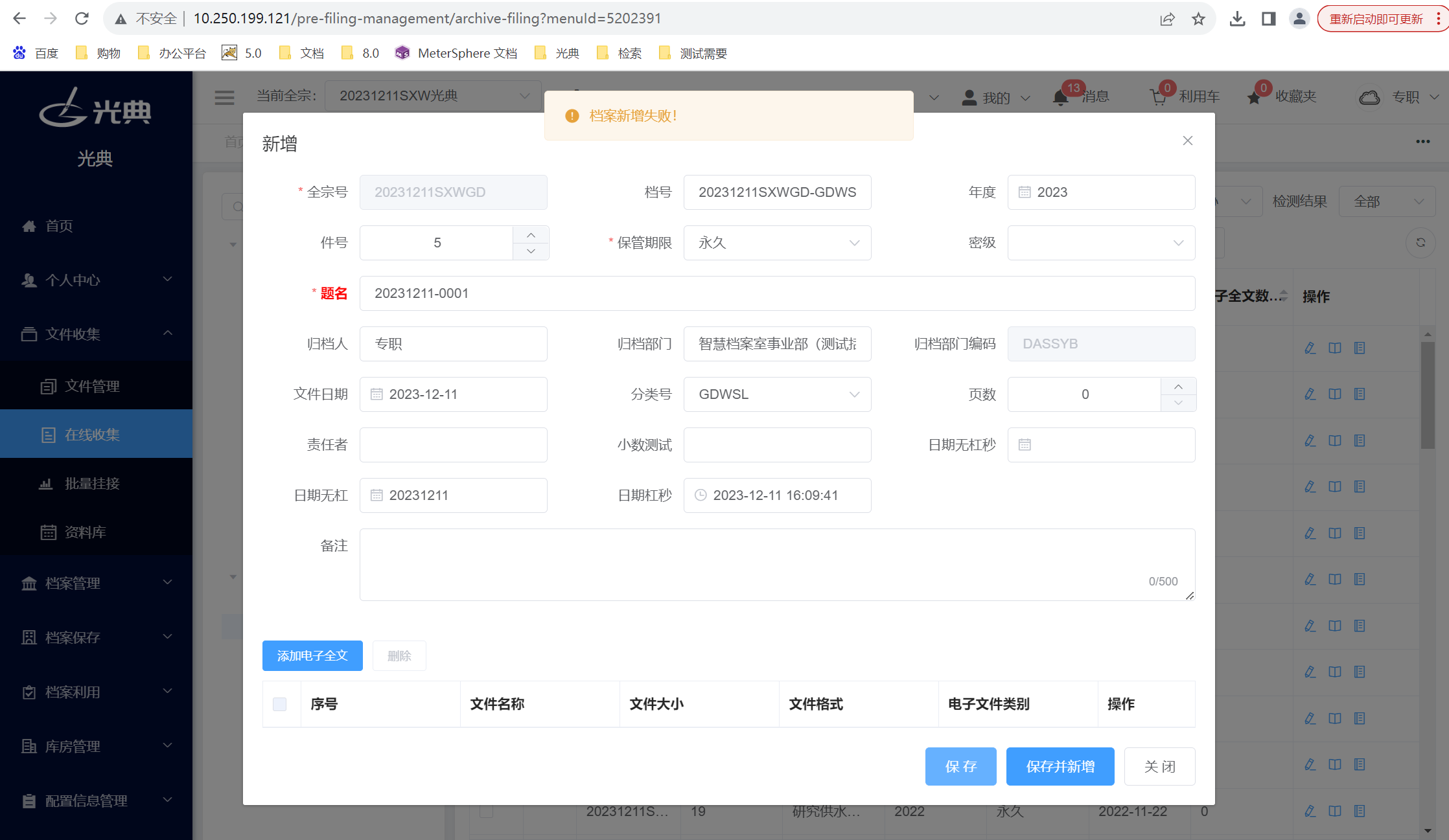
Task: Open the 办公平台 bookmark folder
Action: (x=172, y=53)
